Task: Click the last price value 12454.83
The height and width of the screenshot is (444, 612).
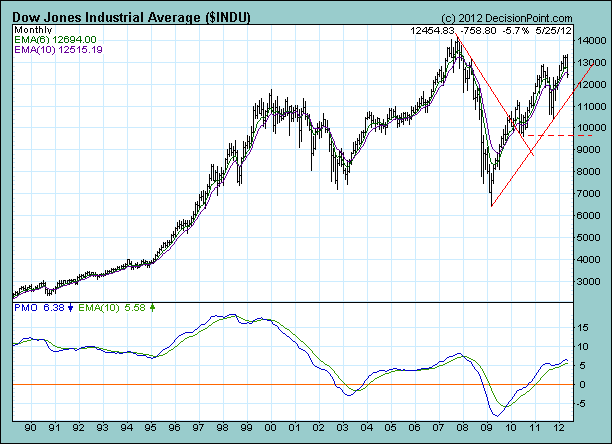Action: point(432,30)
